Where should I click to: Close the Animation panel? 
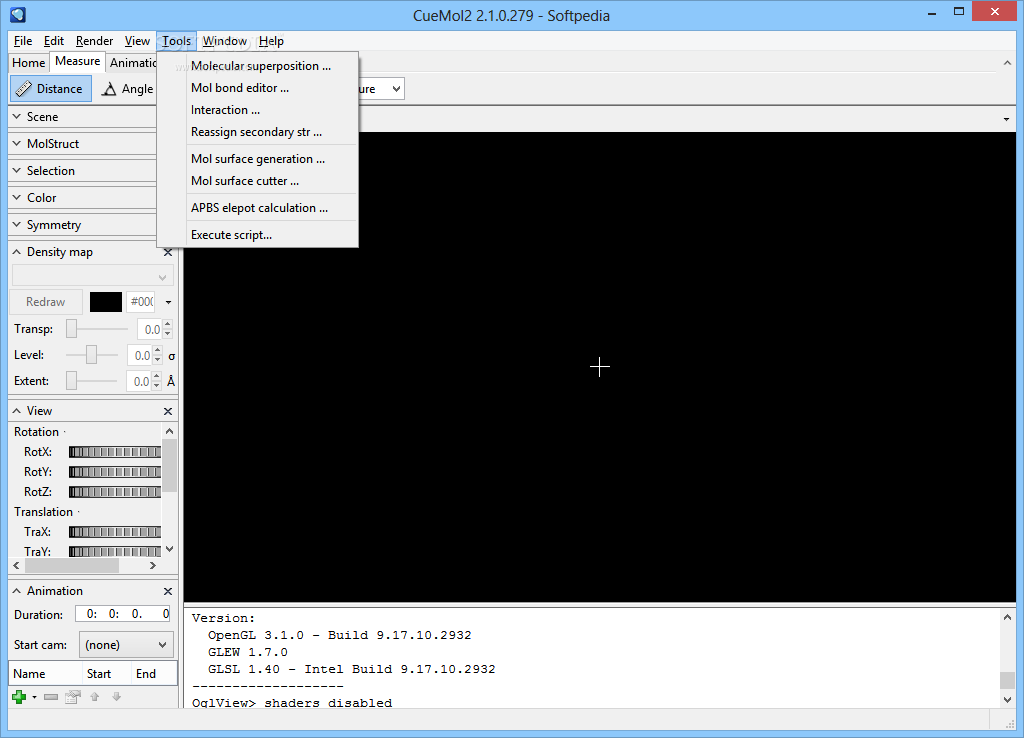point(168,591)
